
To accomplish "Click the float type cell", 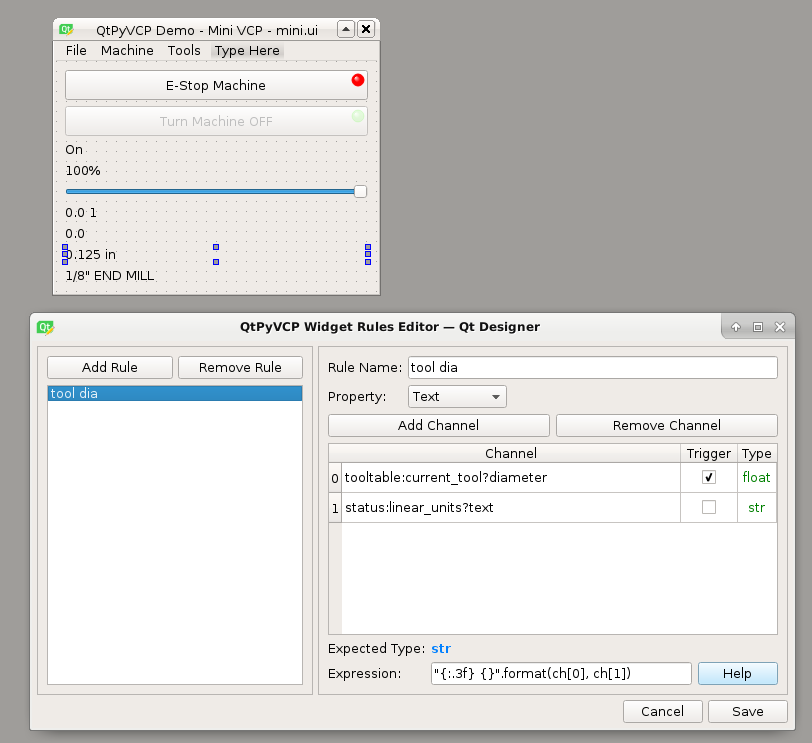I will 757,477.
